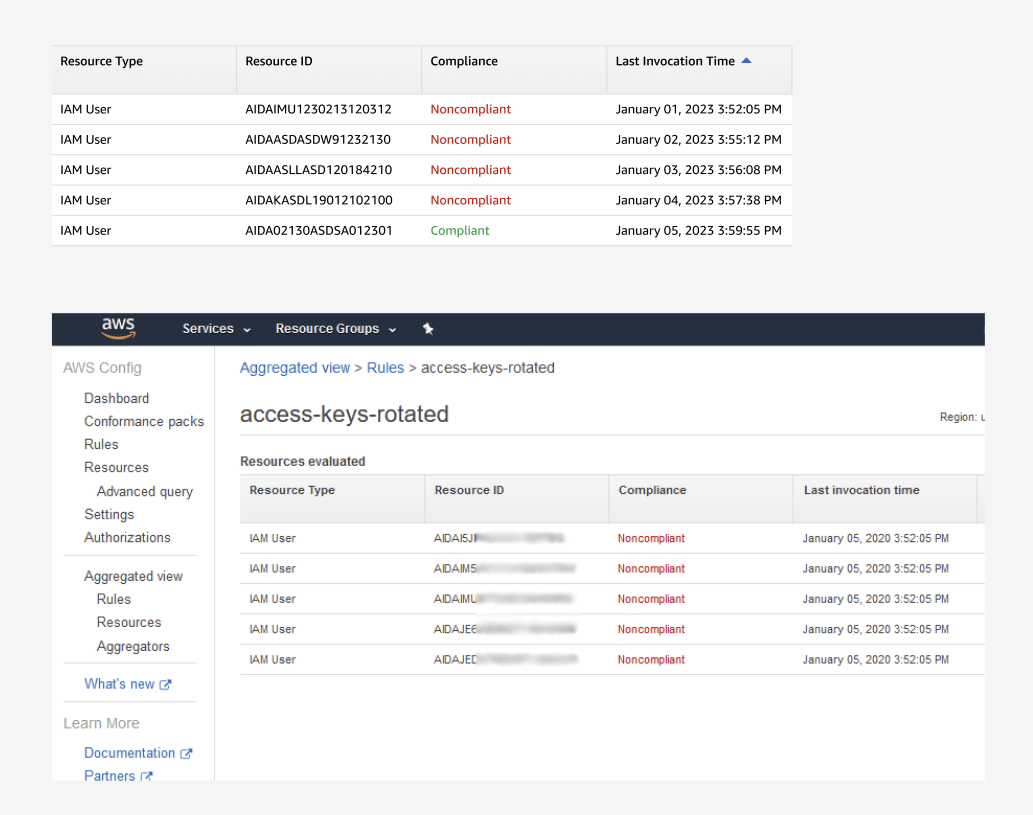Click Rules breadcrumb link
1033x815 pixels.
tap(385, 368)
